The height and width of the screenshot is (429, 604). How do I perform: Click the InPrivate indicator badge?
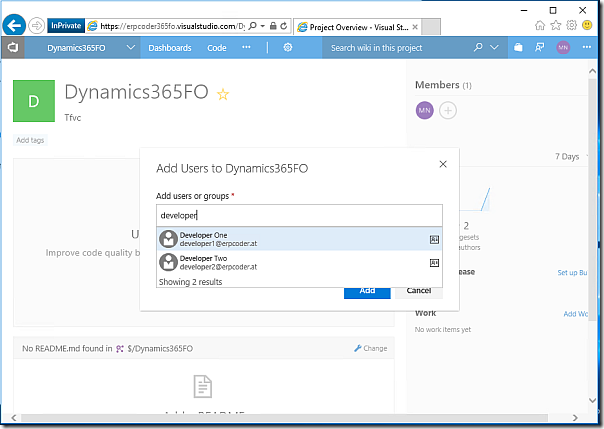click(x=66, y=26)
